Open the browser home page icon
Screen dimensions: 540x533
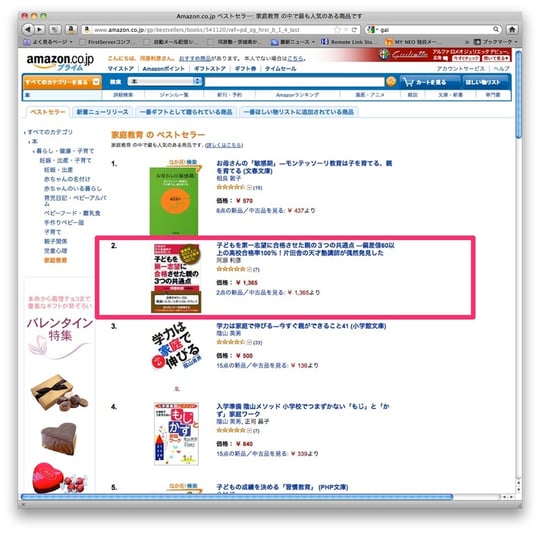tap(512, 30)
